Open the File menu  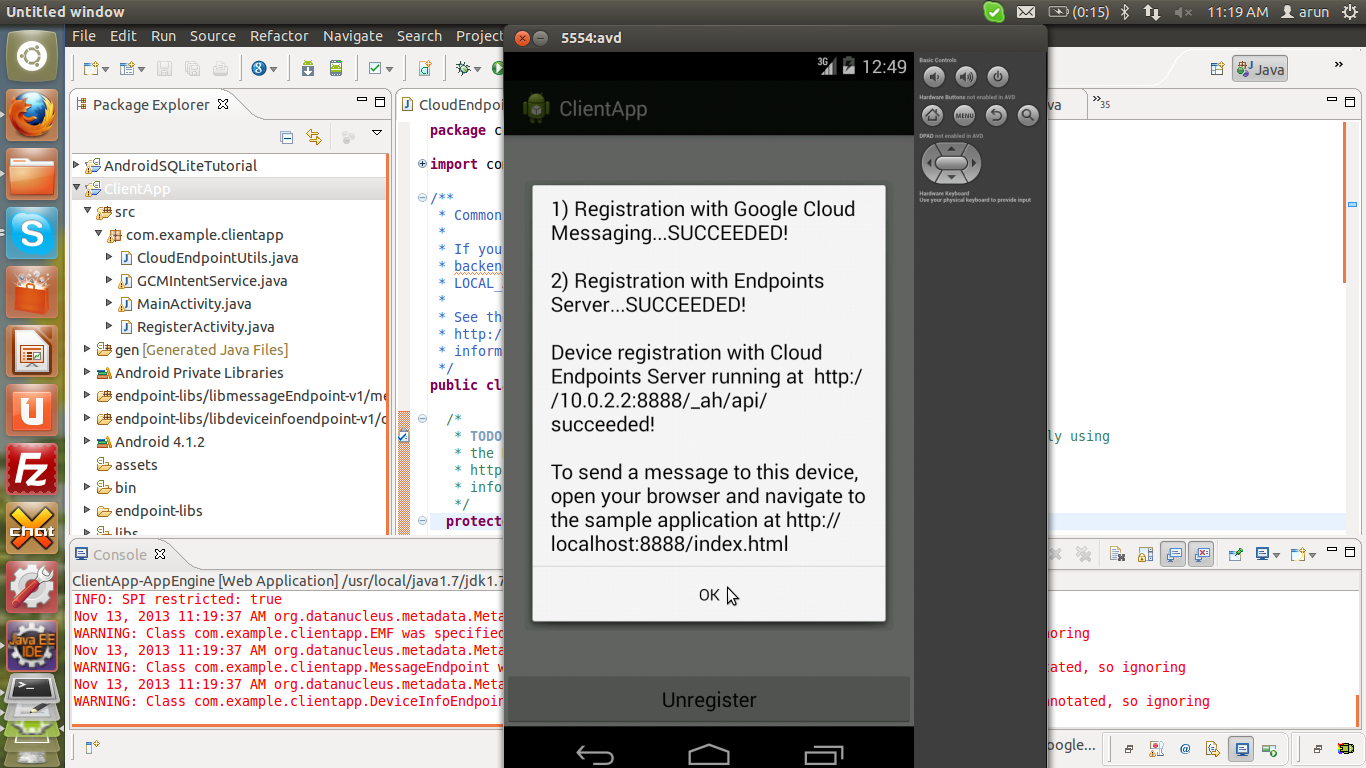pyautogui.click(x=84, y=36)
